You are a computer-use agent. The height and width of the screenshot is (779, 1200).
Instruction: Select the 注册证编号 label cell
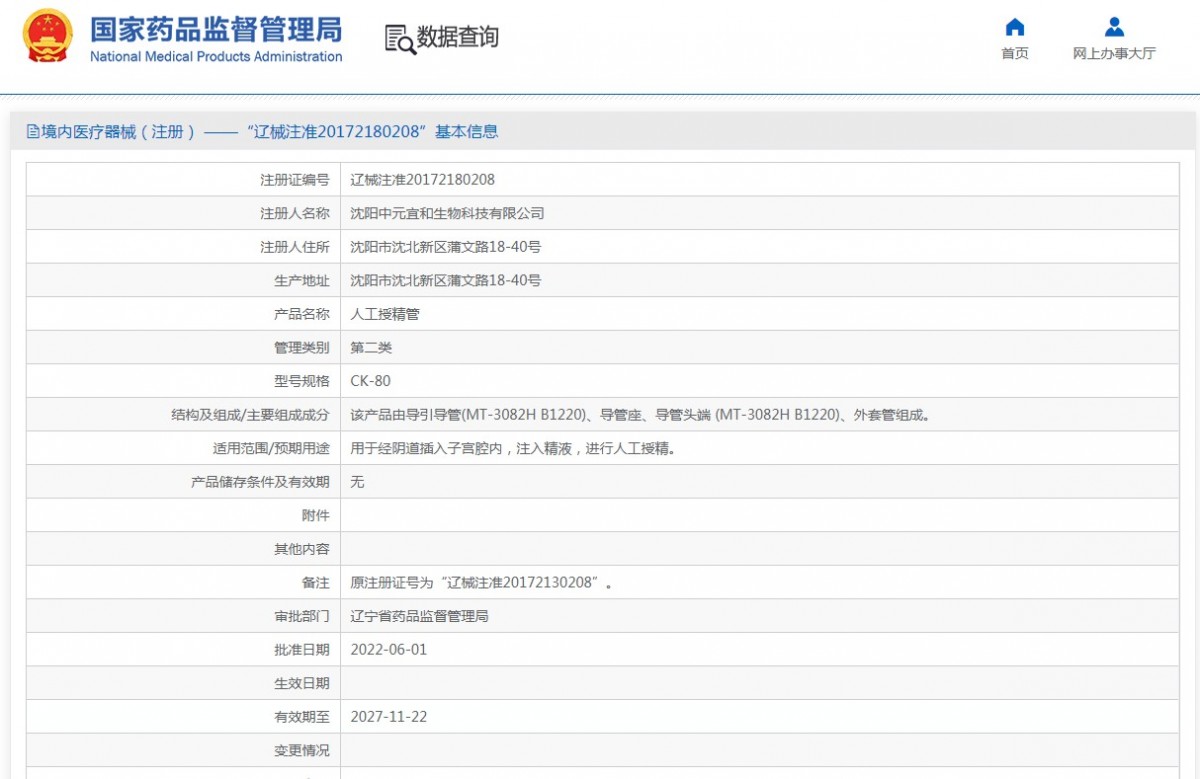(x=184, y=180)
